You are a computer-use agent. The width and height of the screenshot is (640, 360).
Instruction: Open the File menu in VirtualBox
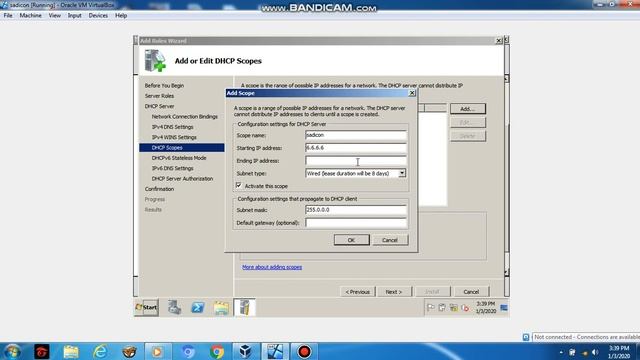click(8, 16)
